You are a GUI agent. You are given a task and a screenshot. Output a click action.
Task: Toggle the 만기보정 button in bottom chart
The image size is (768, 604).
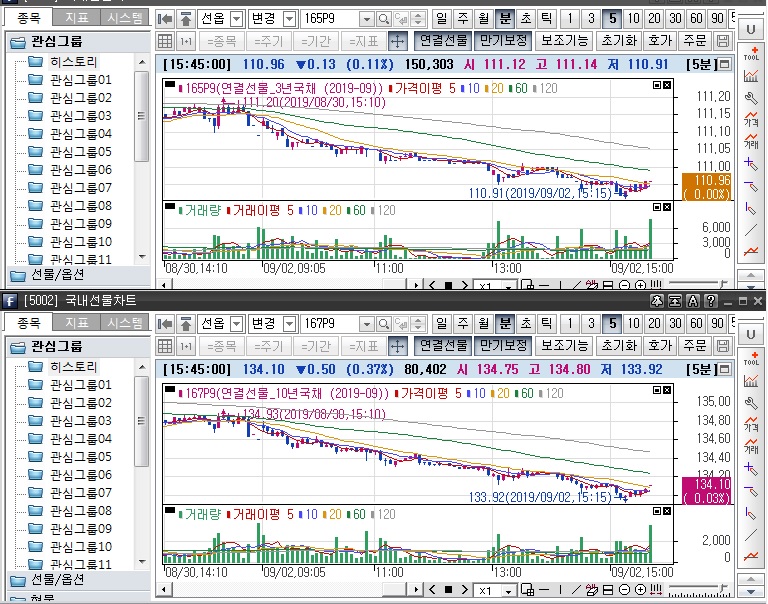[x=502, y=346]
